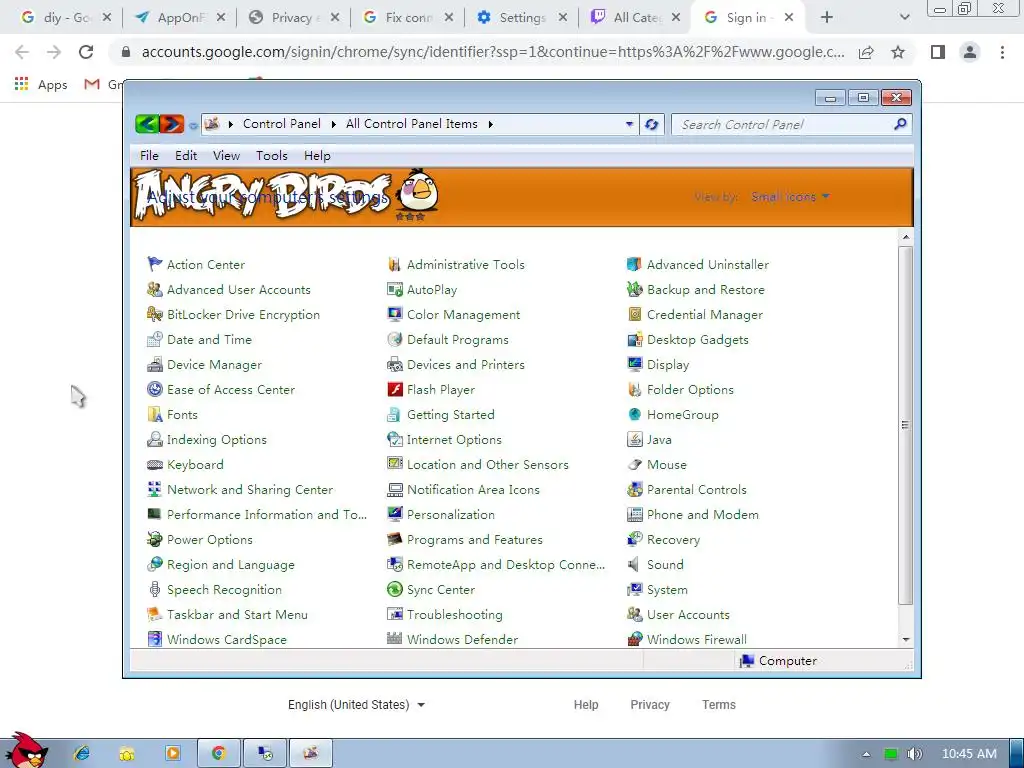This screenshot has height=768, width=1024.
Task: Open the recent pages dropdown arrow
Action: click(x=193, y=125)
